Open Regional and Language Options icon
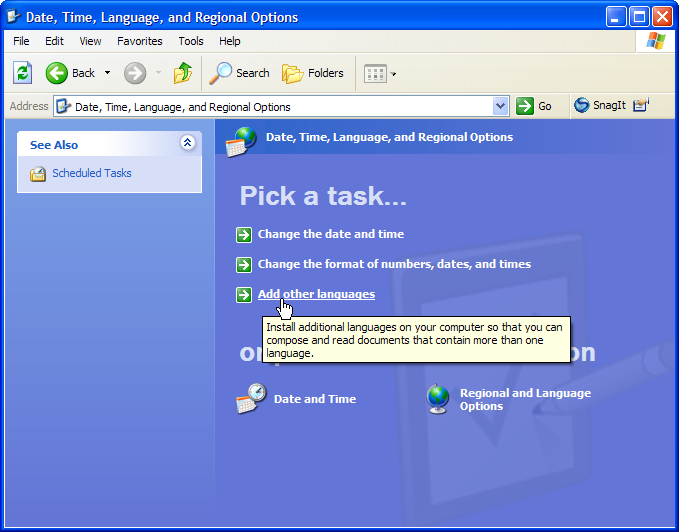The height and width of the screenshot is (532, 679). [x=438, y=399]
